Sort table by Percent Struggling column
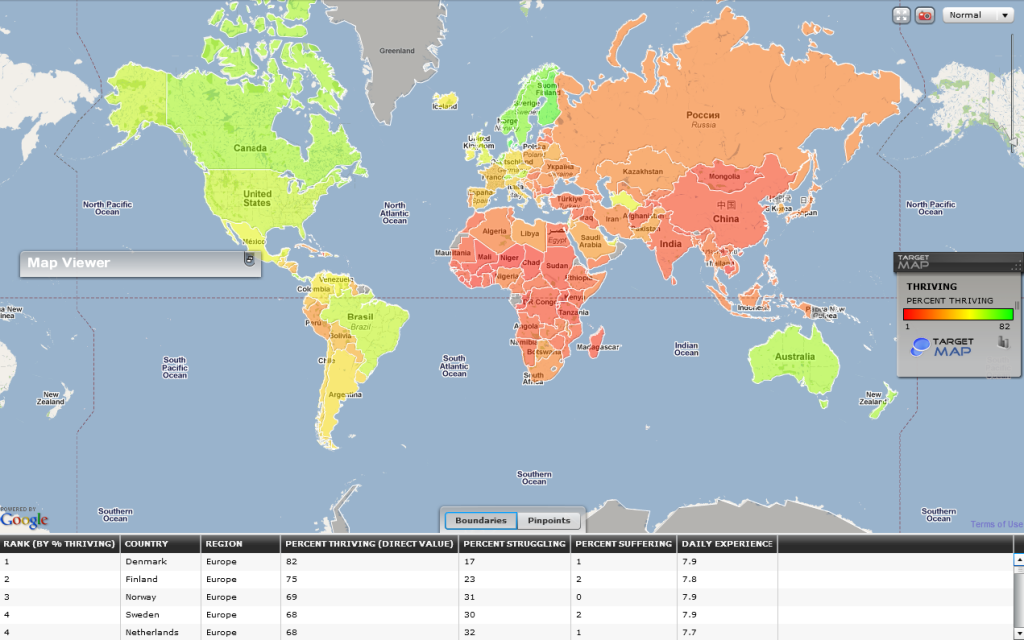1024x640 pixels. [x=514, y=544]
